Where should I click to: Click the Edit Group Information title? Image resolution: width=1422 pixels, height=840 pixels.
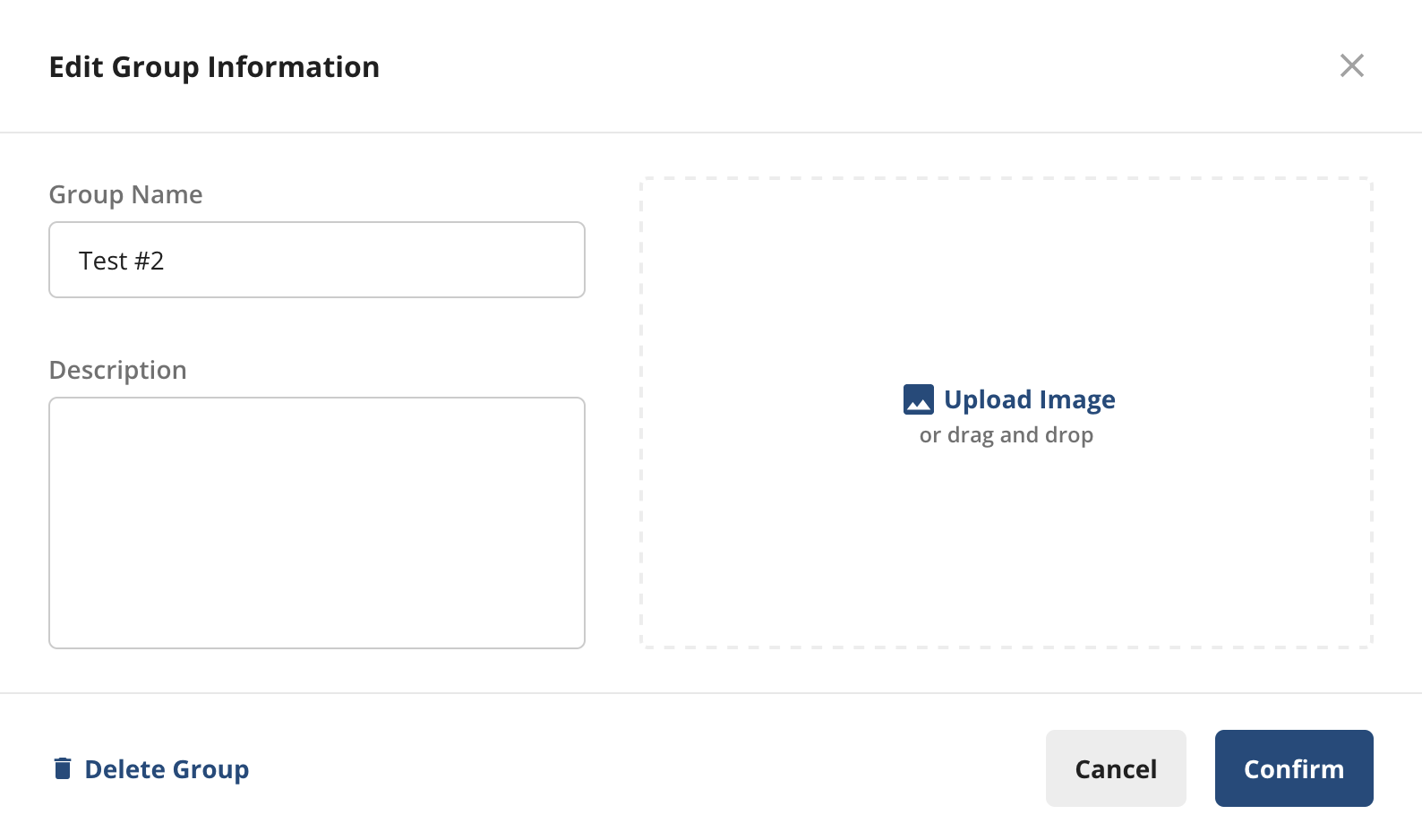pos(214,67)
